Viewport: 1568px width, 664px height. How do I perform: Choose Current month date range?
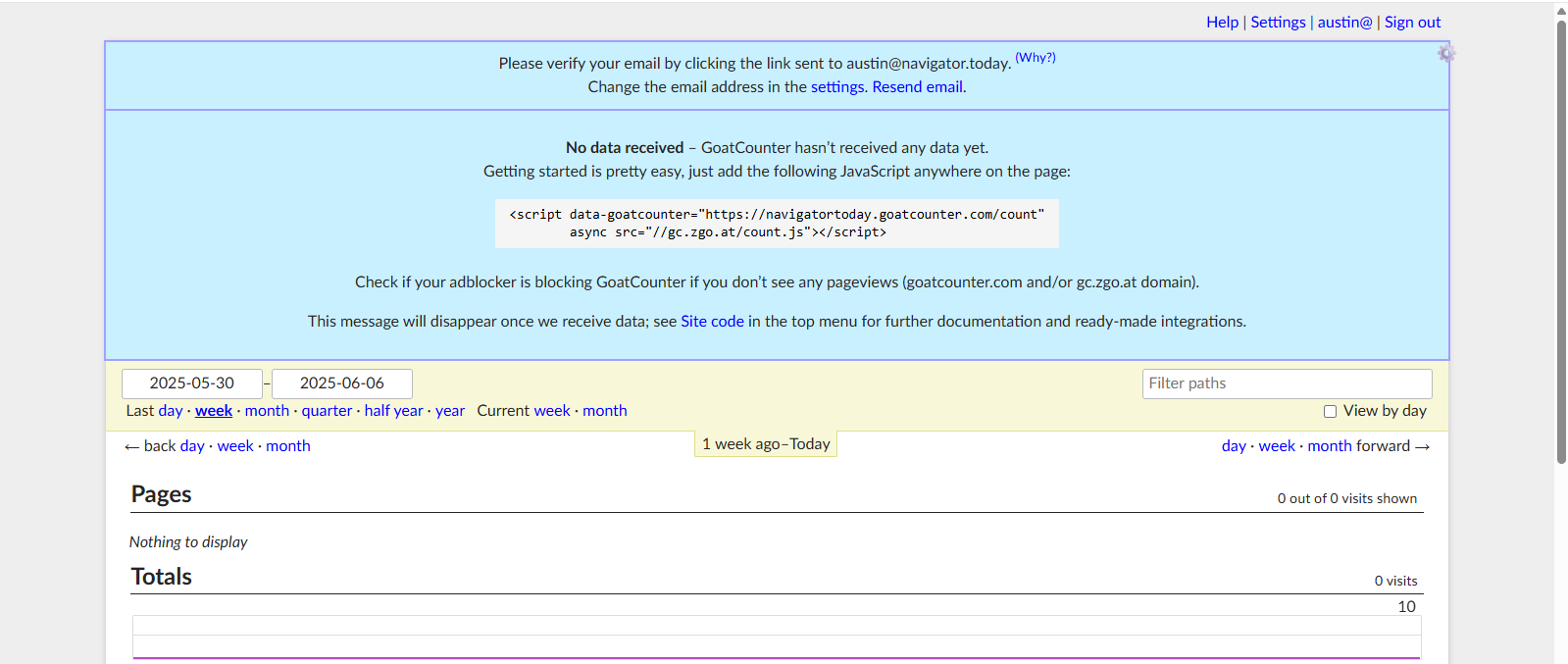click(604, 411)
